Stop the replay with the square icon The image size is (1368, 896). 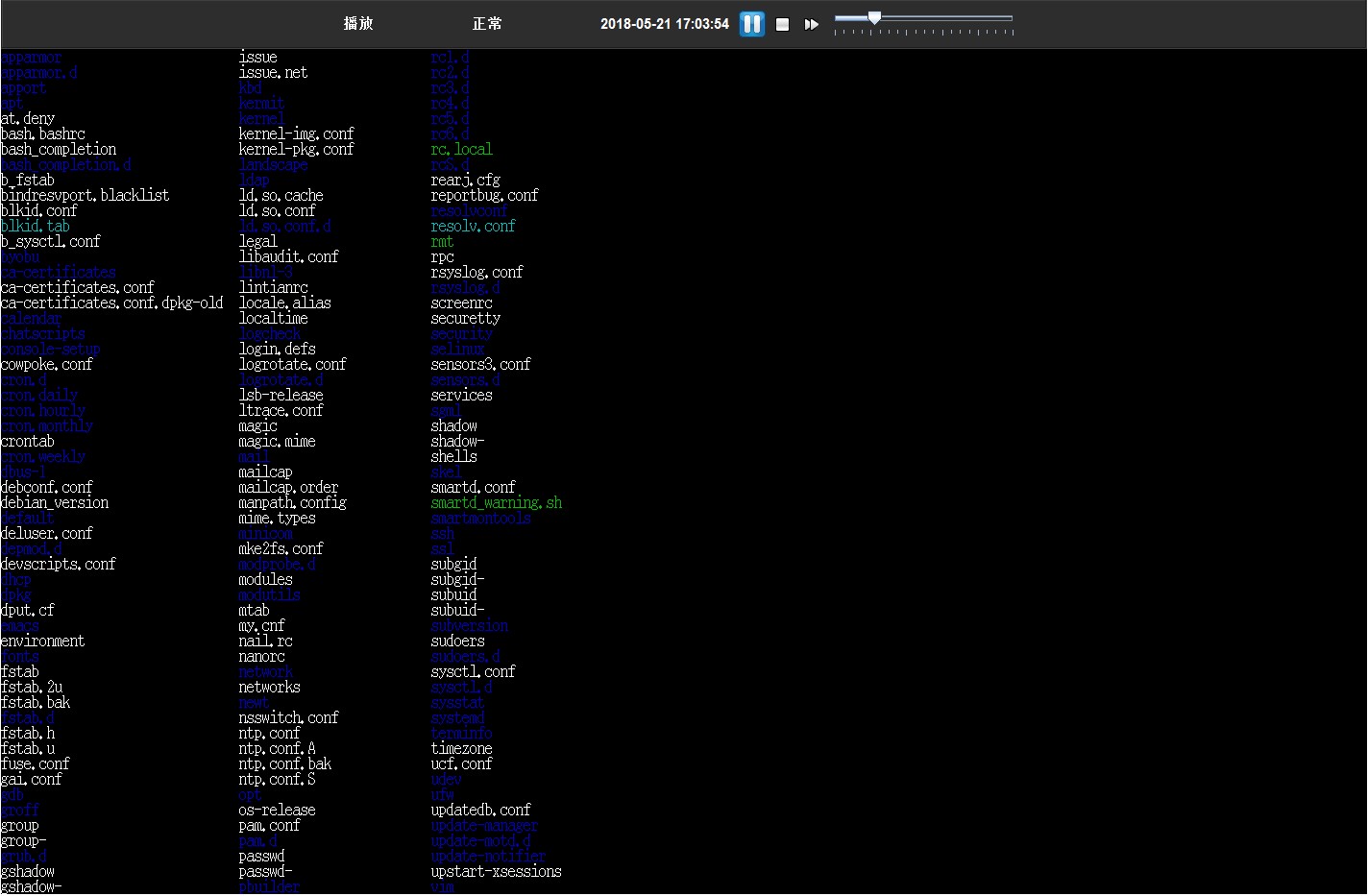(783, 24)
